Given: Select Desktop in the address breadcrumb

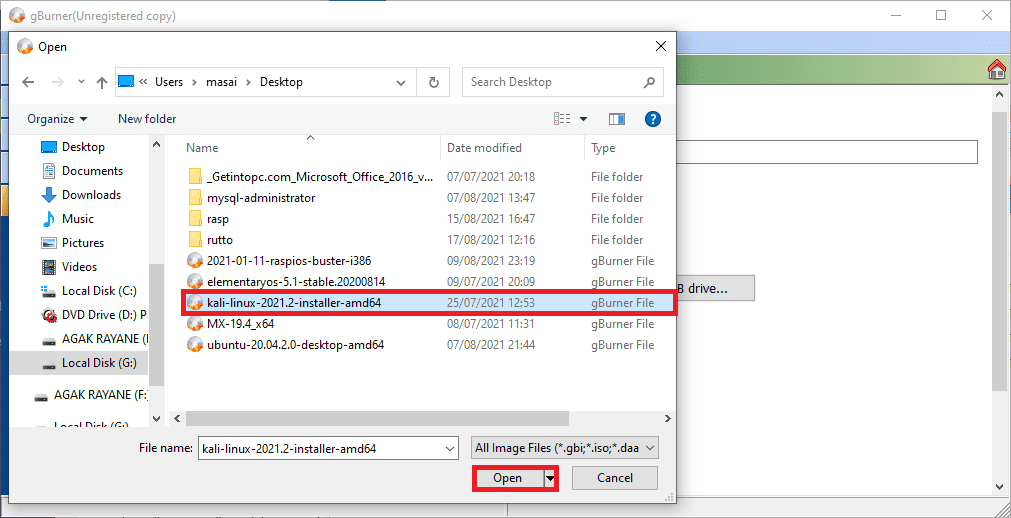Looking at the screenshot, I should pos(281,82).
